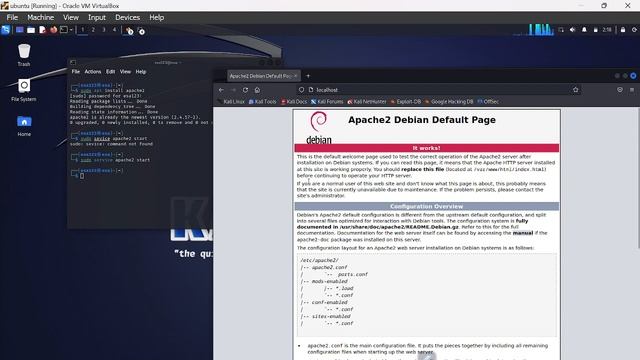Check the battery power tray icon
640x360 pixels.
click(x=596, y=30)
